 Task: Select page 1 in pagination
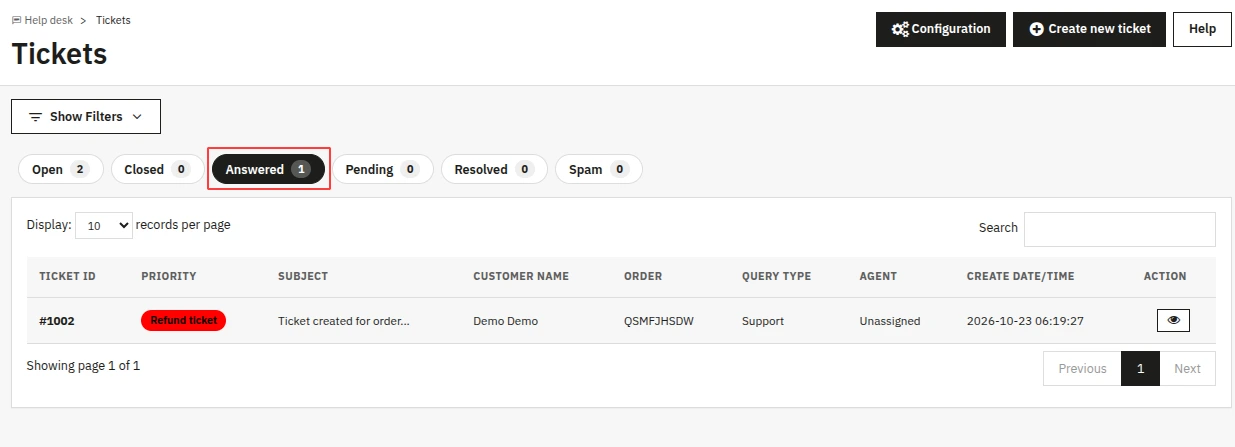click(x=1140, y=368)
